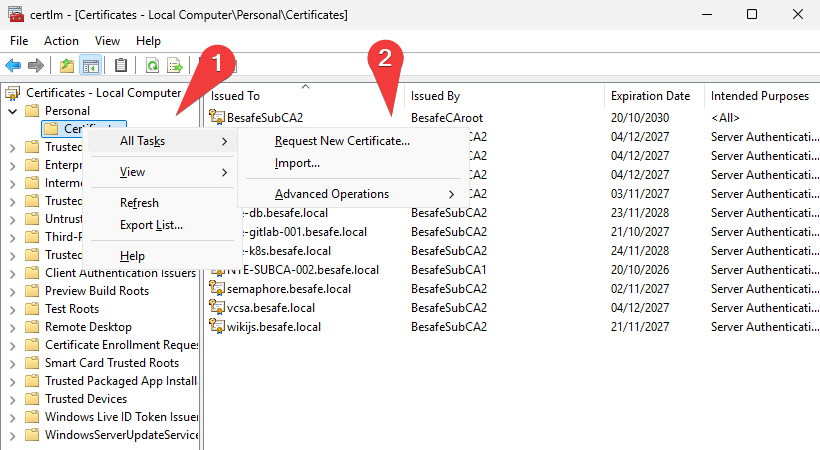Expand the Remote Desktop store node

pyautogui.click(x=13, y=328)
